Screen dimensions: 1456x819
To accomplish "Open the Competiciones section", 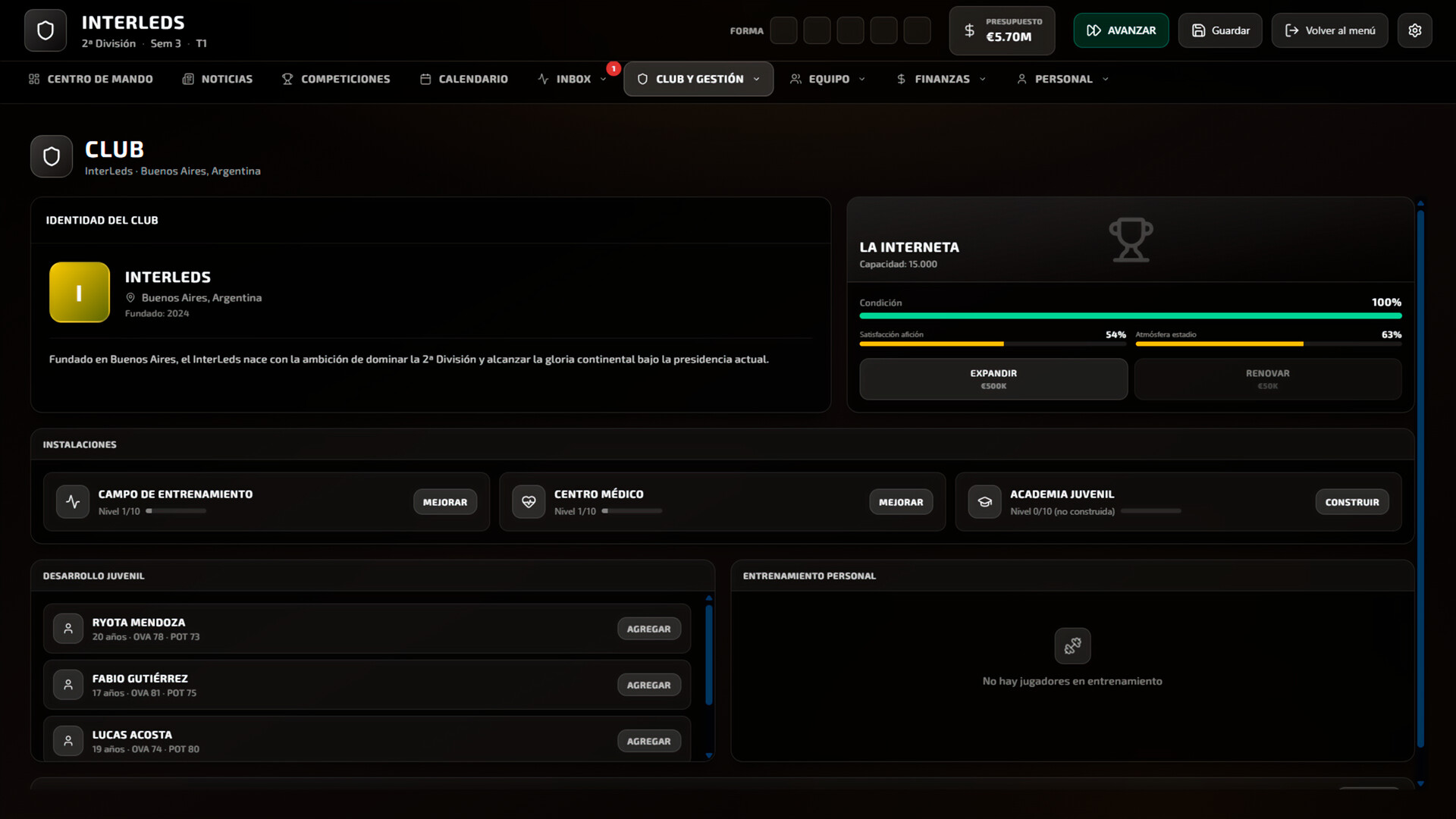I will coord(336,78).
